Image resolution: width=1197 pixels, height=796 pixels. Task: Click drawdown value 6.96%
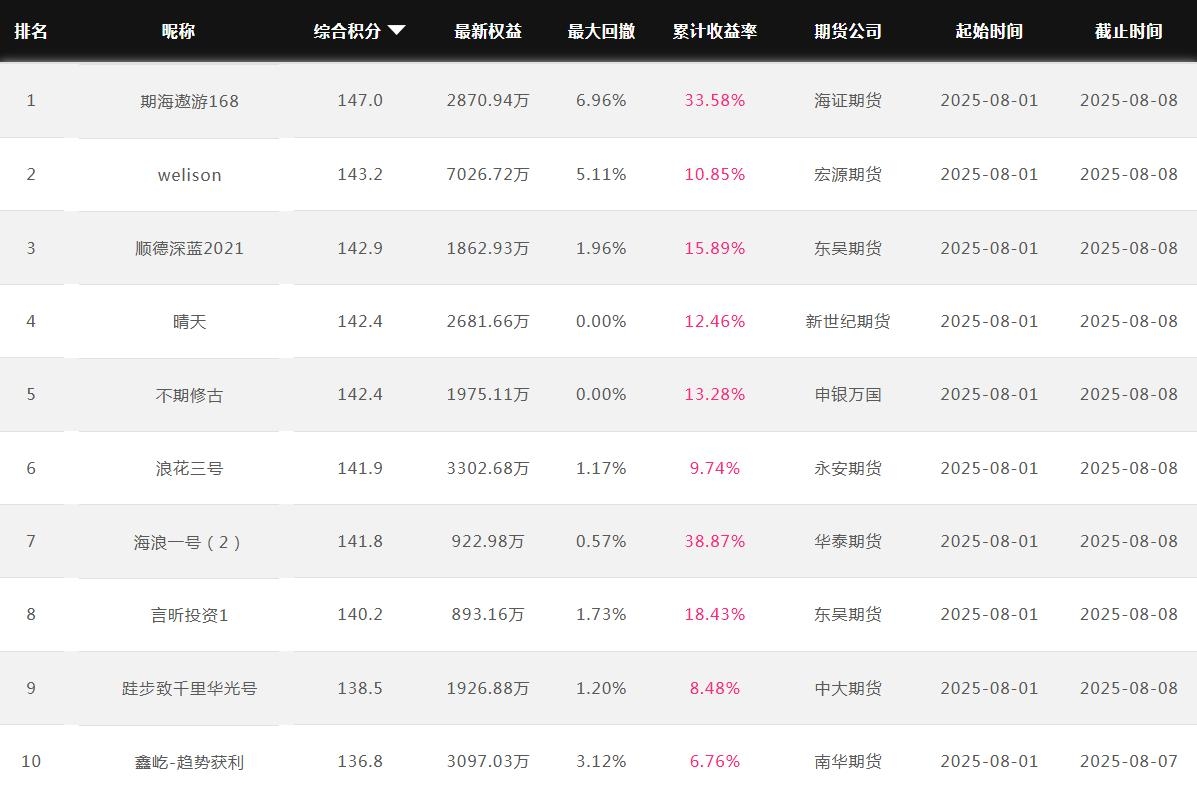[x=601, y=100]
